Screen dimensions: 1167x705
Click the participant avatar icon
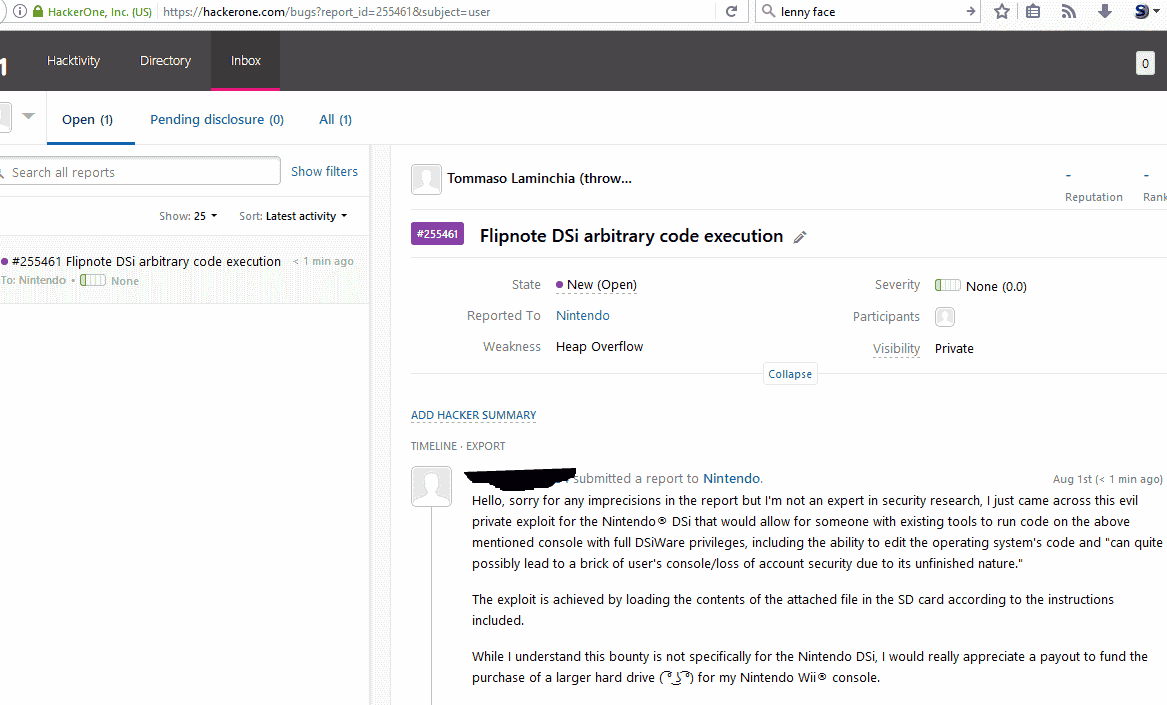(944, 316)
